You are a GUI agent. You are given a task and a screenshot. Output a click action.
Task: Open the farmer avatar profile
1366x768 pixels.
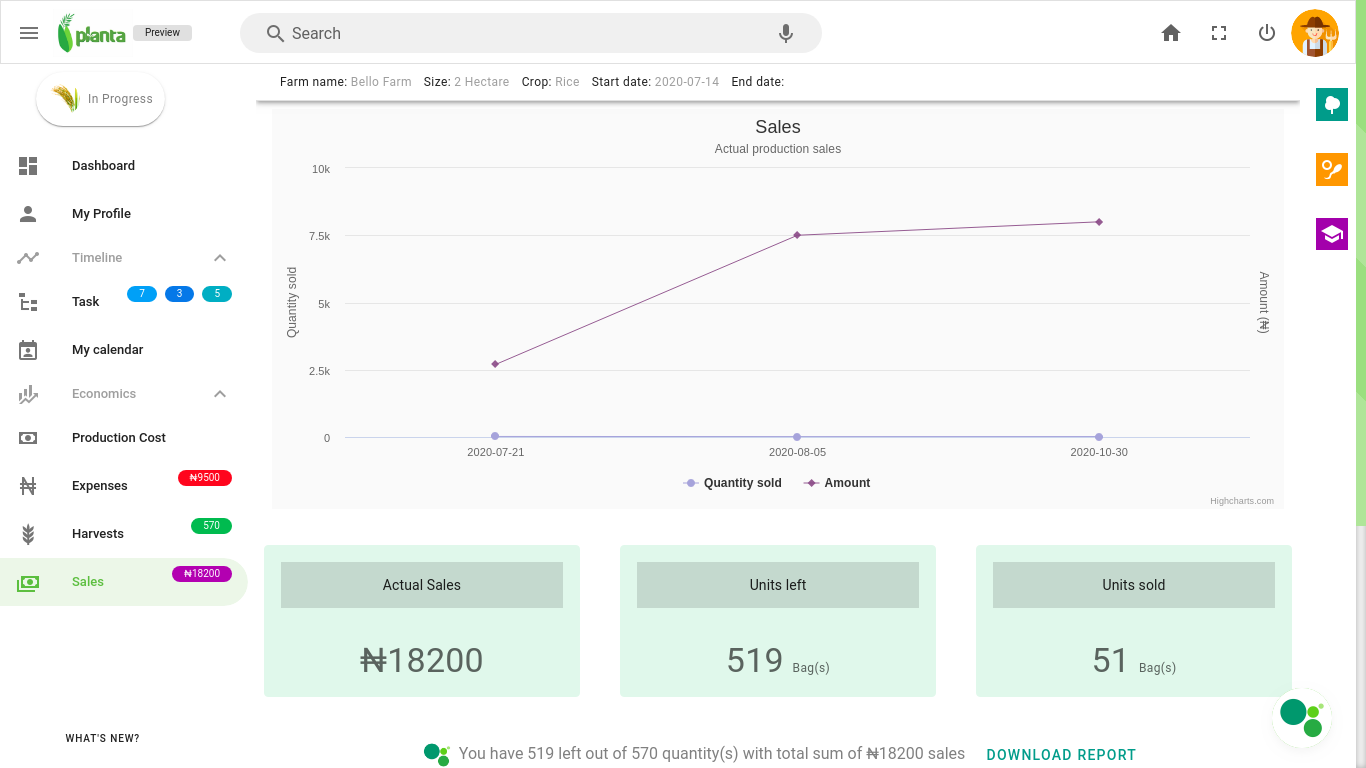[1315, 33]
